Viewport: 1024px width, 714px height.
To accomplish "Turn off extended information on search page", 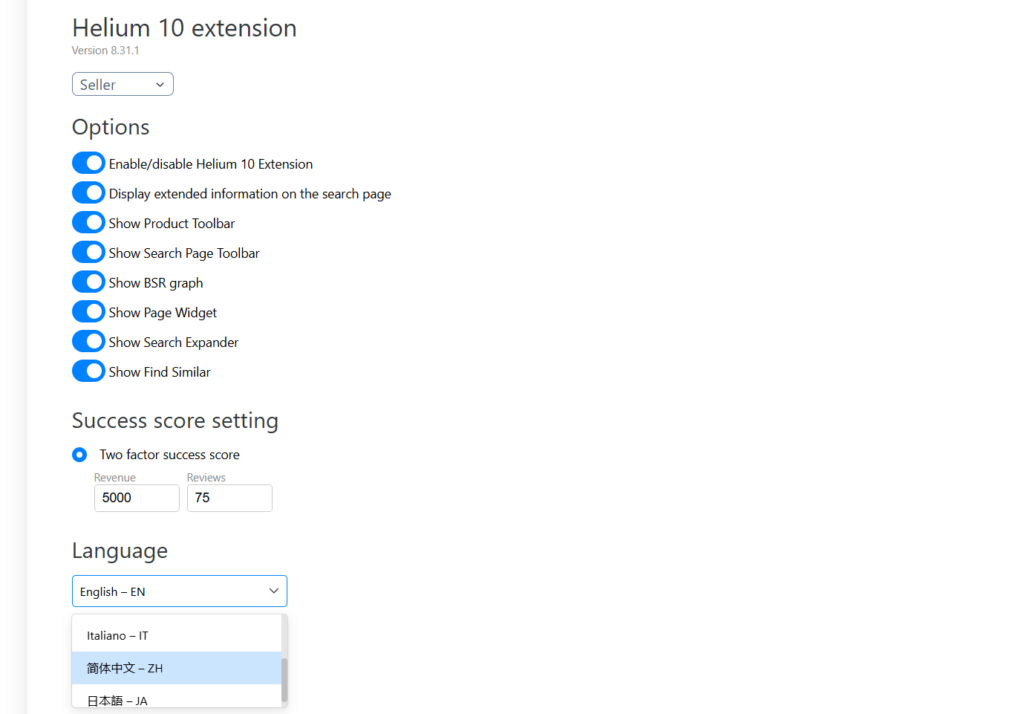I will coord(88,193).
